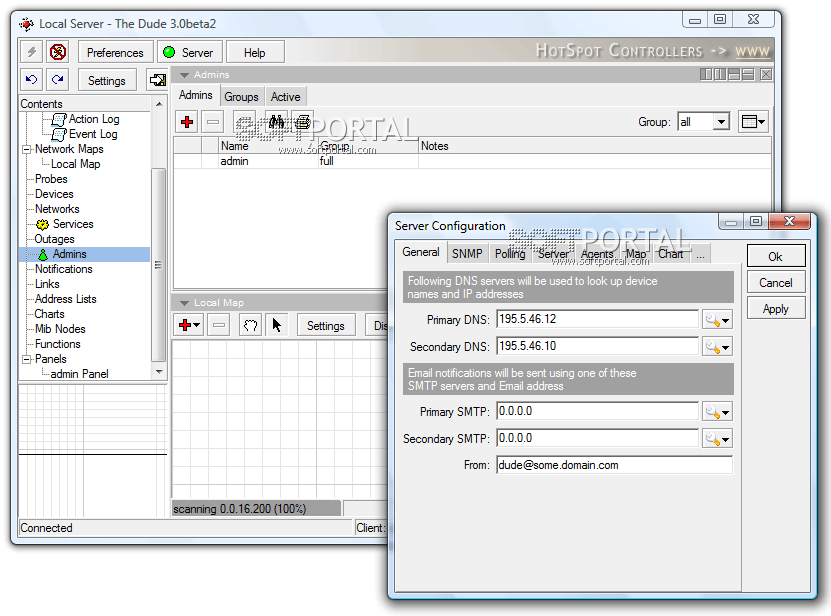
Task: Switch to the Groups tab
Action: [241, 97]
